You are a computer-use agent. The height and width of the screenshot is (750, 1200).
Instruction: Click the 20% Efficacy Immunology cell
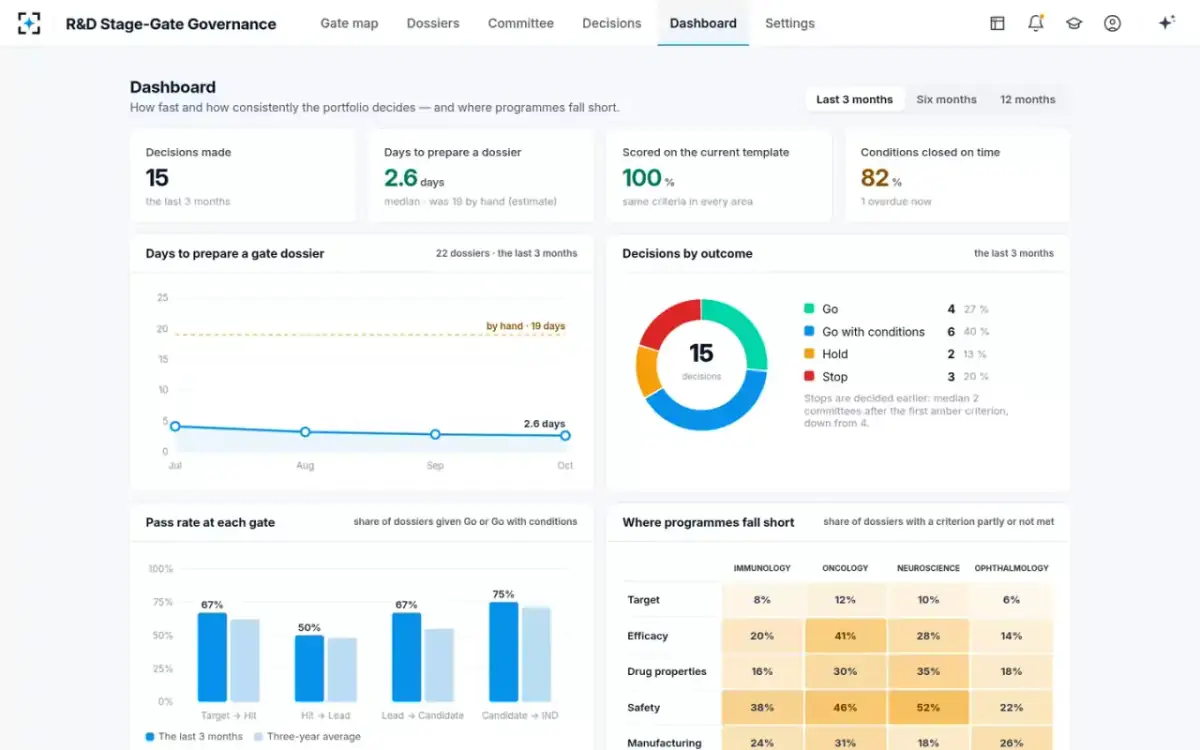point(762,636)
